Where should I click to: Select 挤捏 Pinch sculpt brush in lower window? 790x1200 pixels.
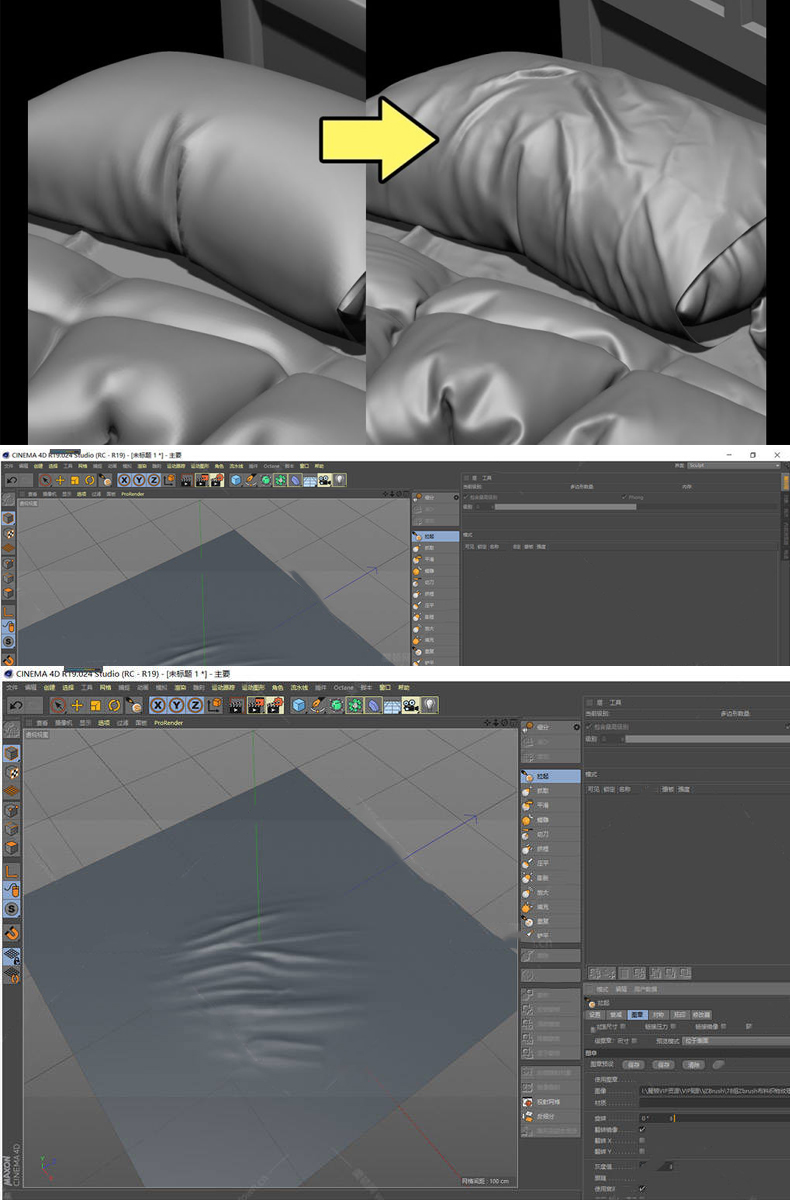click(x=550, y=849)
